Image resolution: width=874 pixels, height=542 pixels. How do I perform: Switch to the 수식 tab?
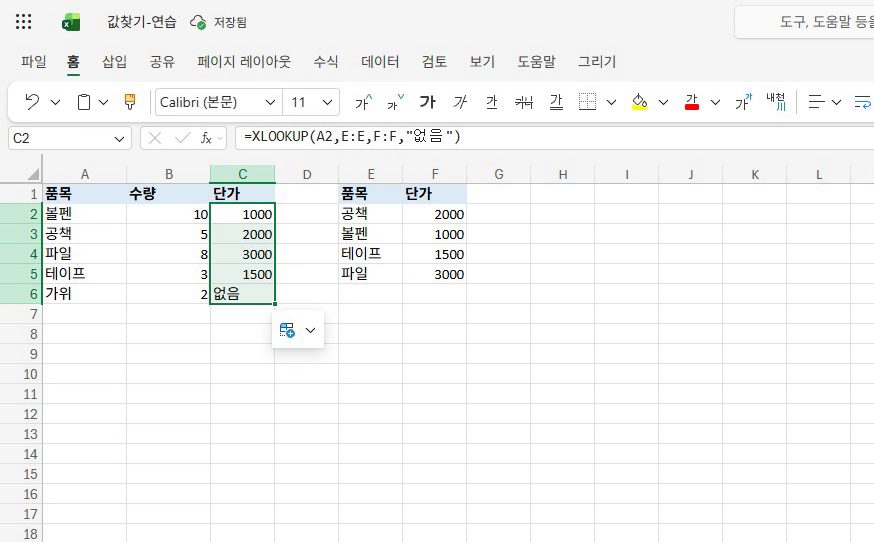pos(326,61)
